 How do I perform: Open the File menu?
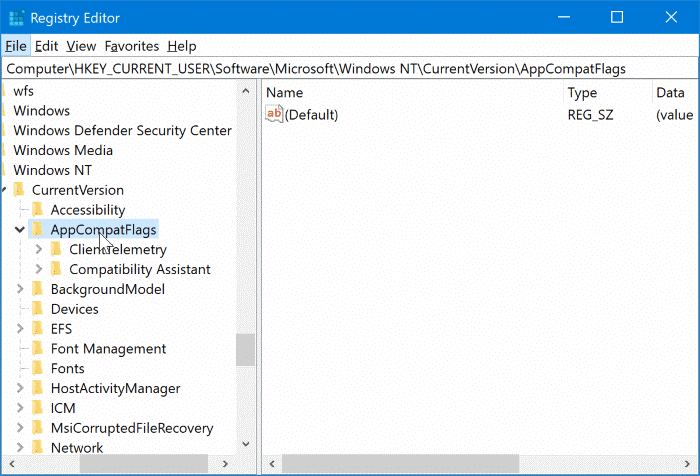[16, 46]
